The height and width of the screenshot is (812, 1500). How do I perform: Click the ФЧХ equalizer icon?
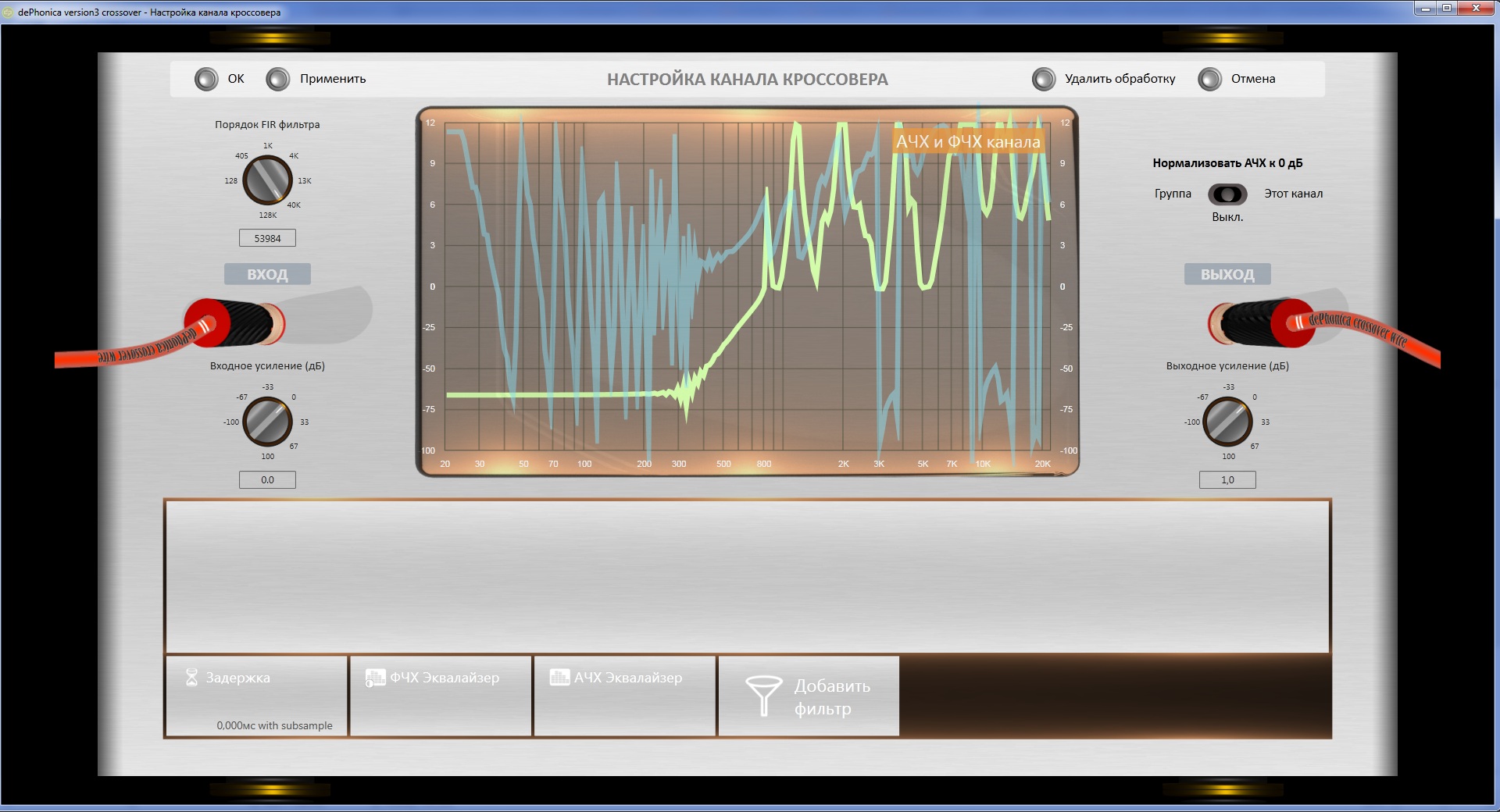376,677
